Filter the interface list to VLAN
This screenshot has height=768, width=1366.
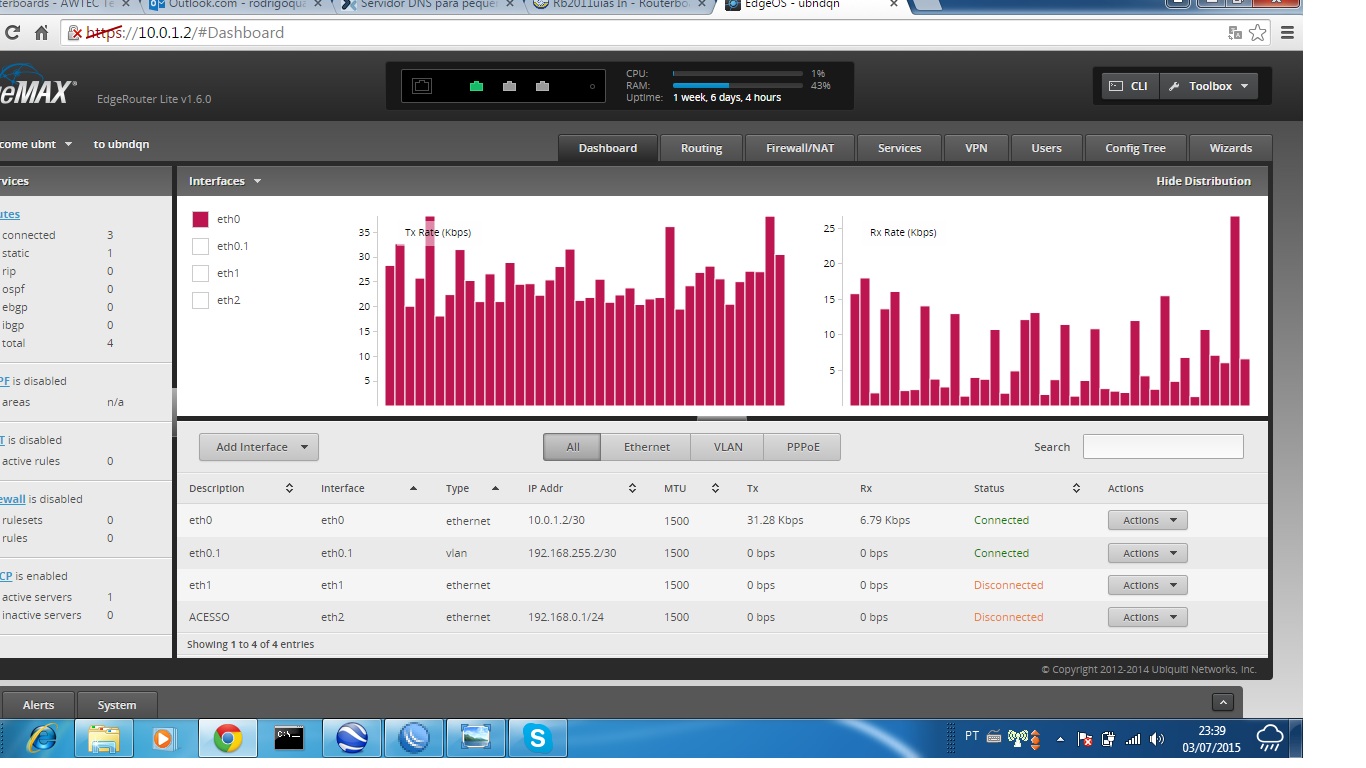pos(728,447)
